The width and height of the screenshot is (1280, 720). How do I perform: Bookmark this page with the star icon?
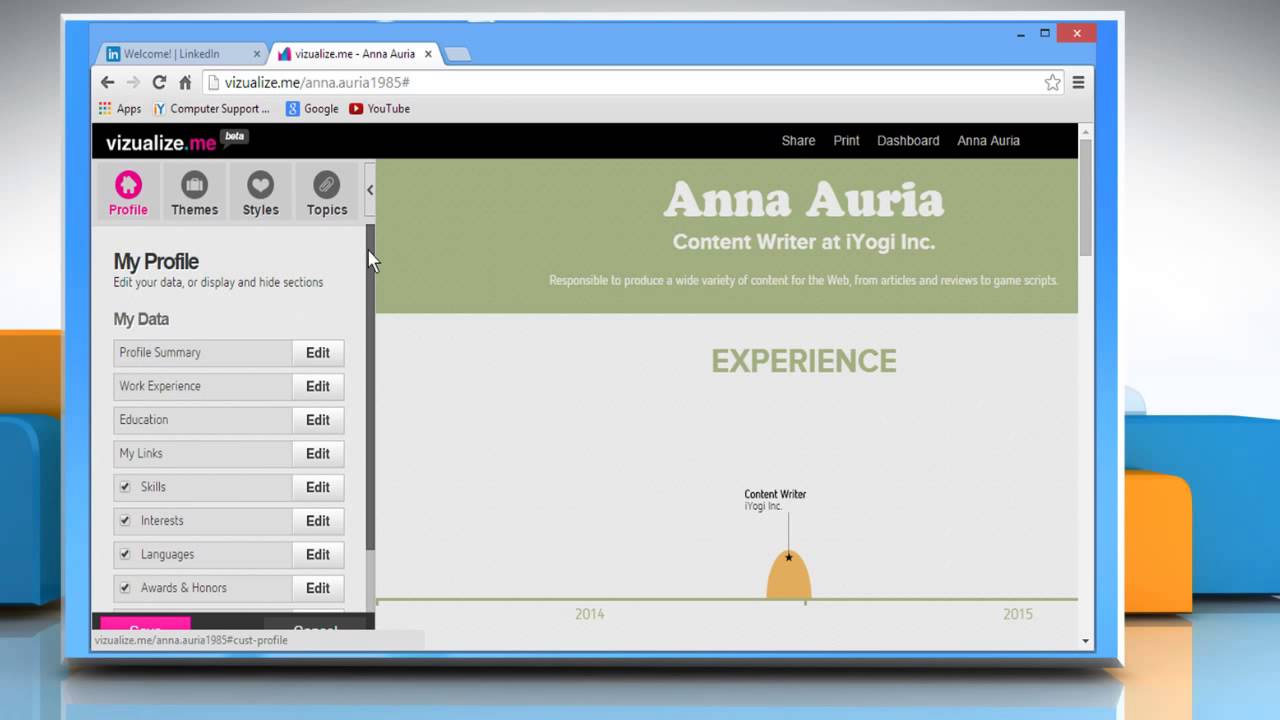[1052, 83]
